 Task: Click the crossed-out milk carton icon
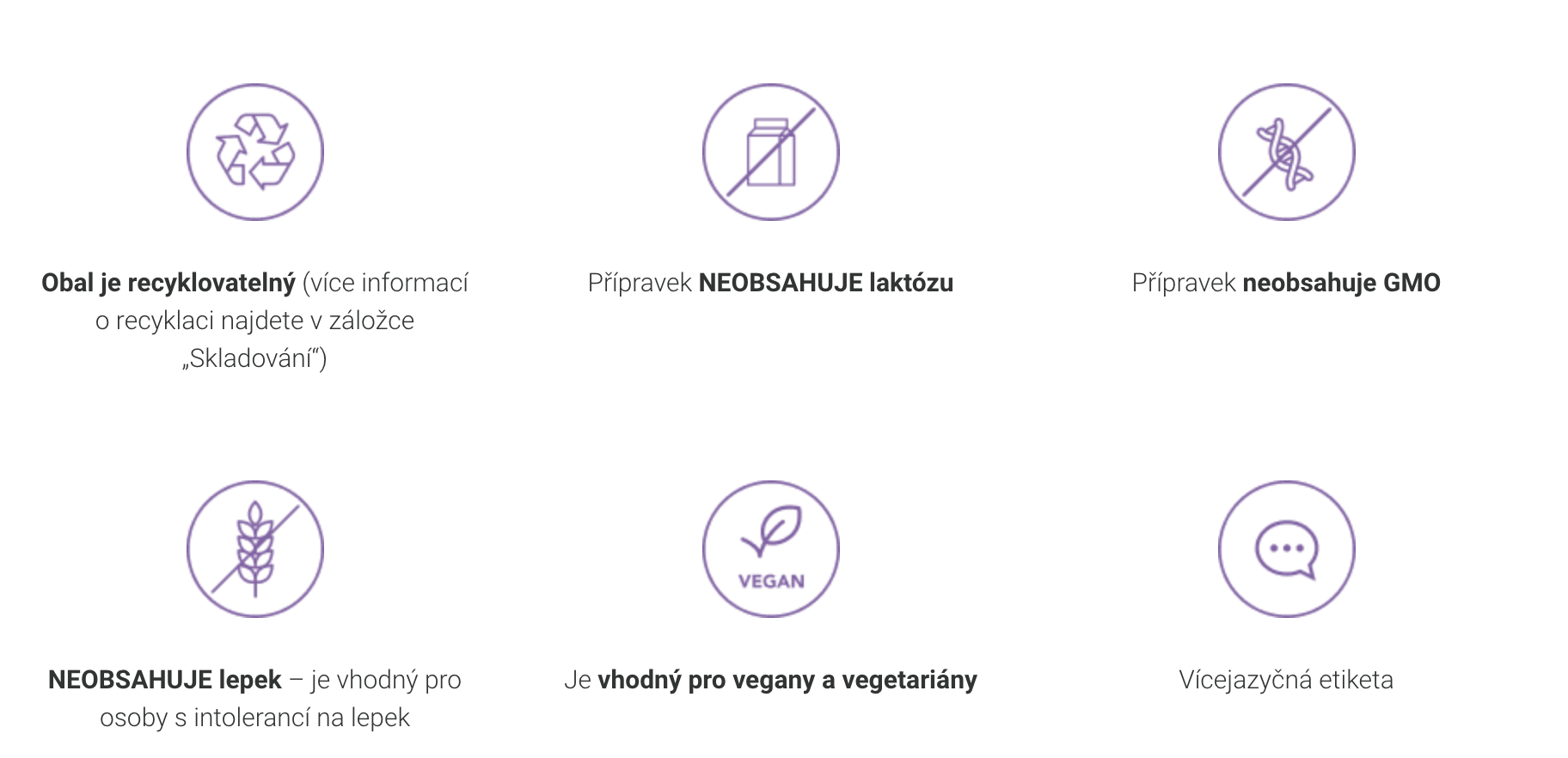click(771, 152)
